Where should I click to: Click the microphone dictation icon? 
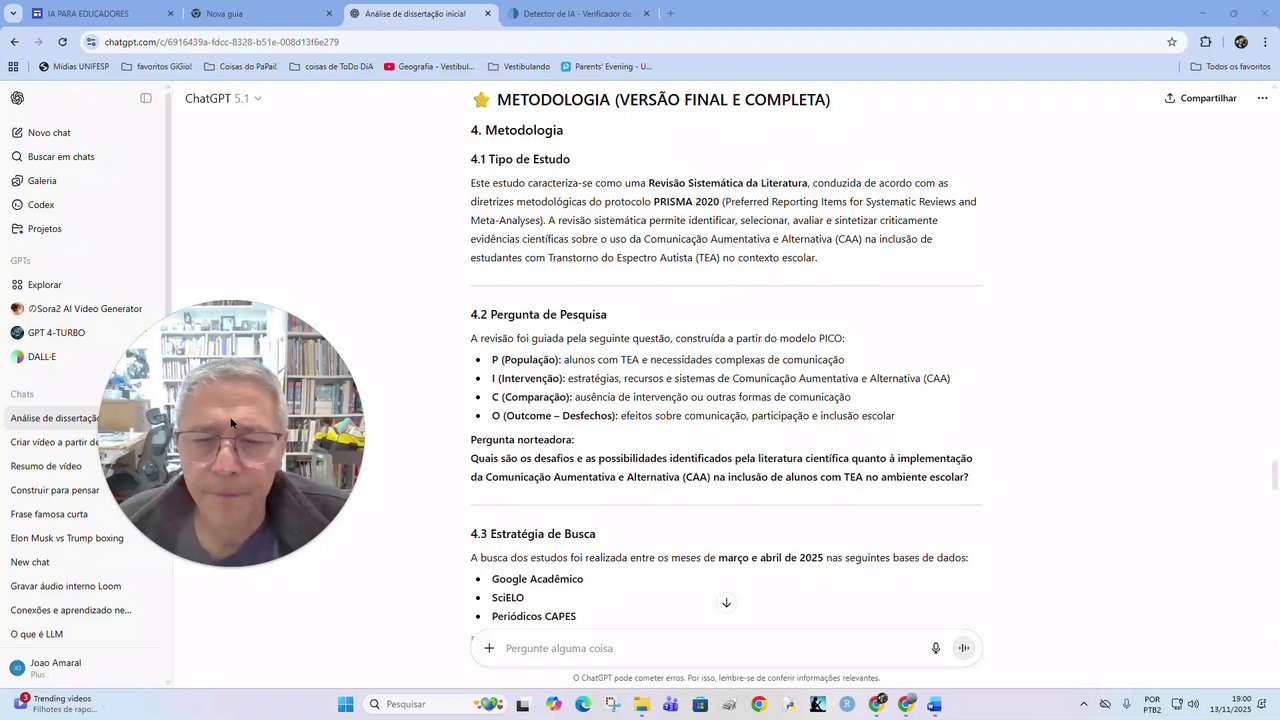(936, 648)
